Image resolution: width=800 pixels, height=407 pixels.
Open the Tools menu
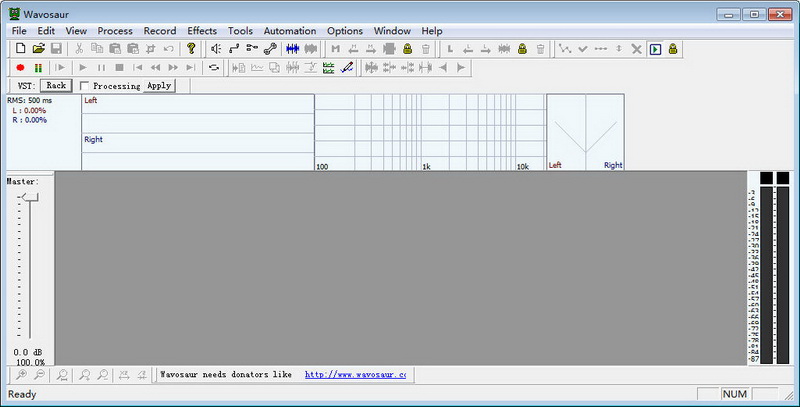(240, 31)
